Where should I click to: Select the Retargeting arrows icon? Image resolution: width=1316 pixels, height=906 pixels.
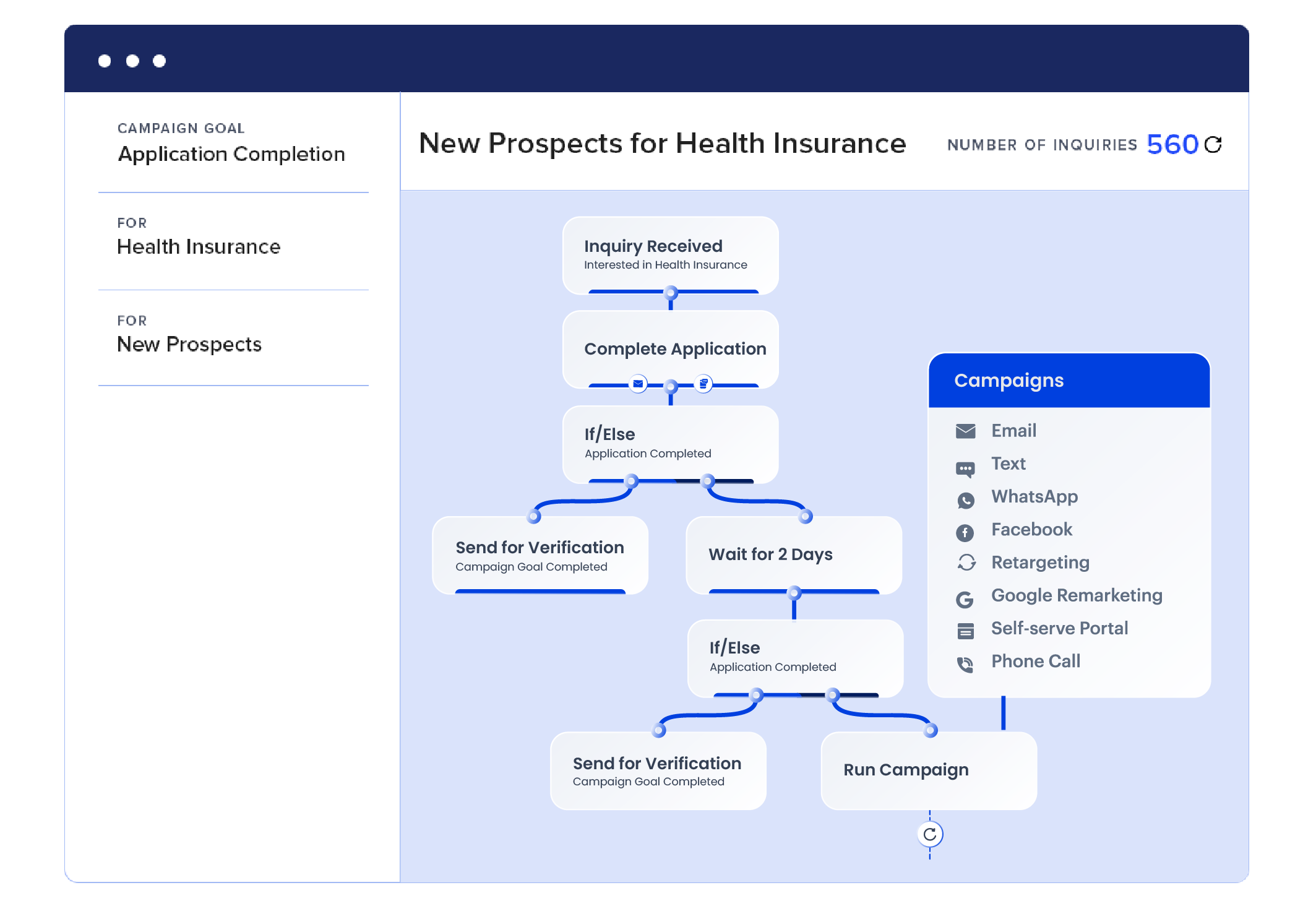[966, 562]
